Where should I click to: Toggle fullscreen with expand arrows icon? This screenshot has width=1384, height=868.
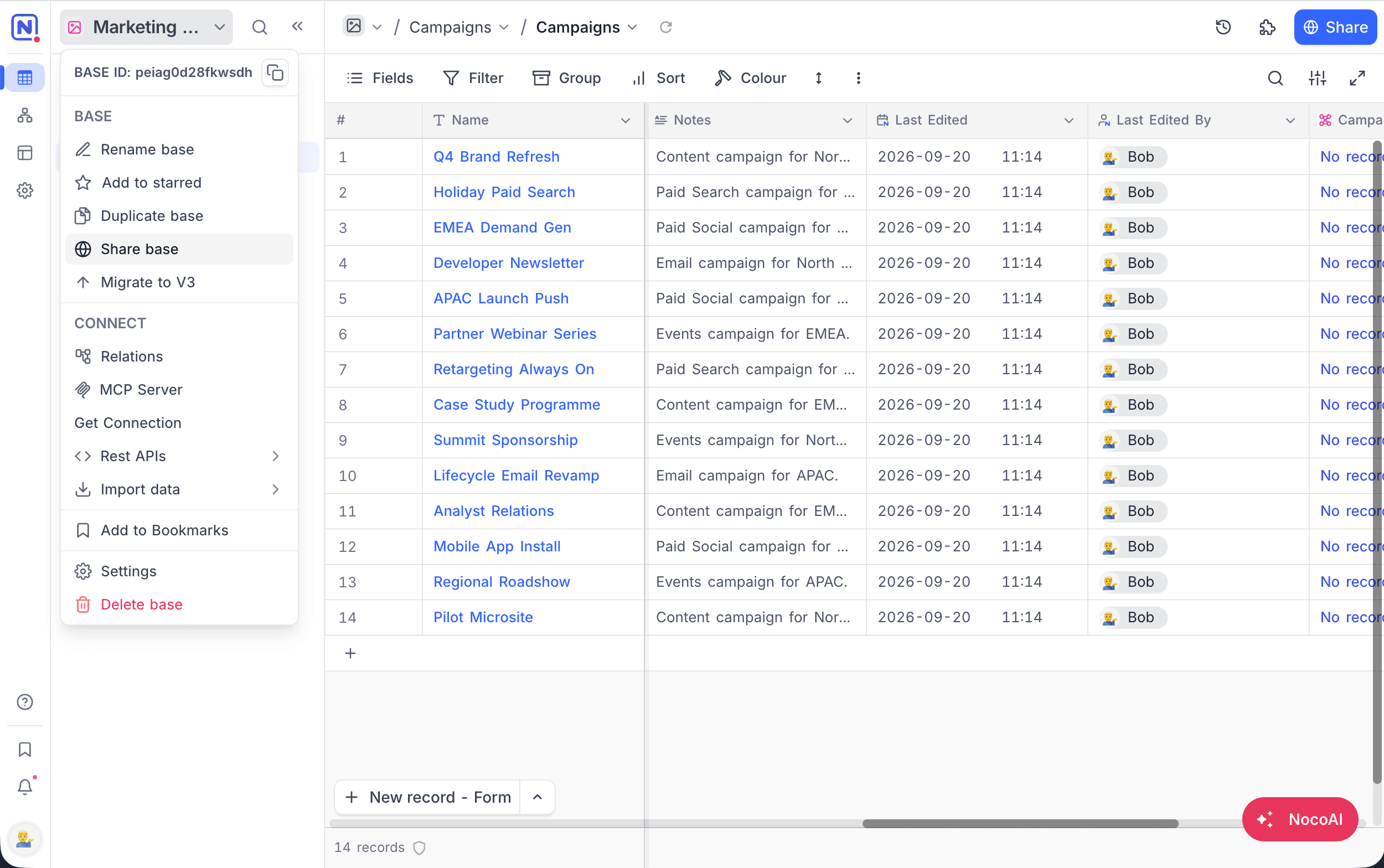coord(1357,78)
